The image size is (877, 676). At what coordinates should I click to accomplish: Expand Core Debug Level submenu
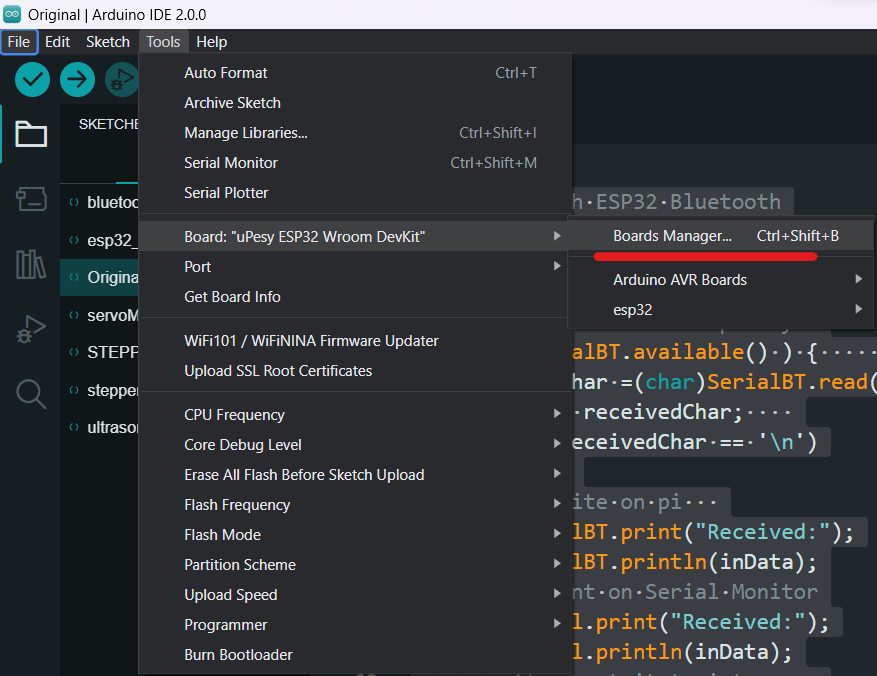355,445
